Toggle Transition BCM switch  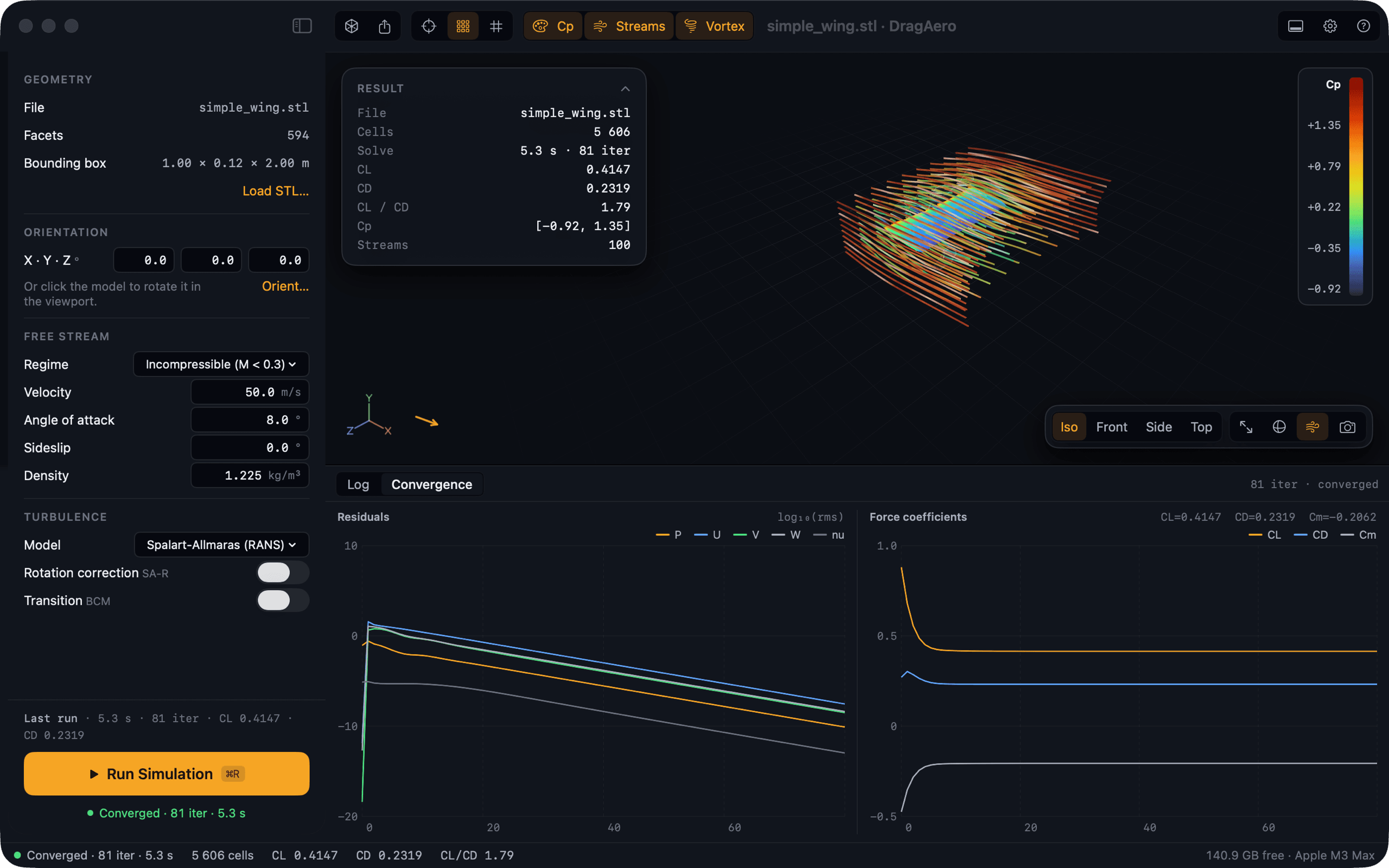coord(282,600)
